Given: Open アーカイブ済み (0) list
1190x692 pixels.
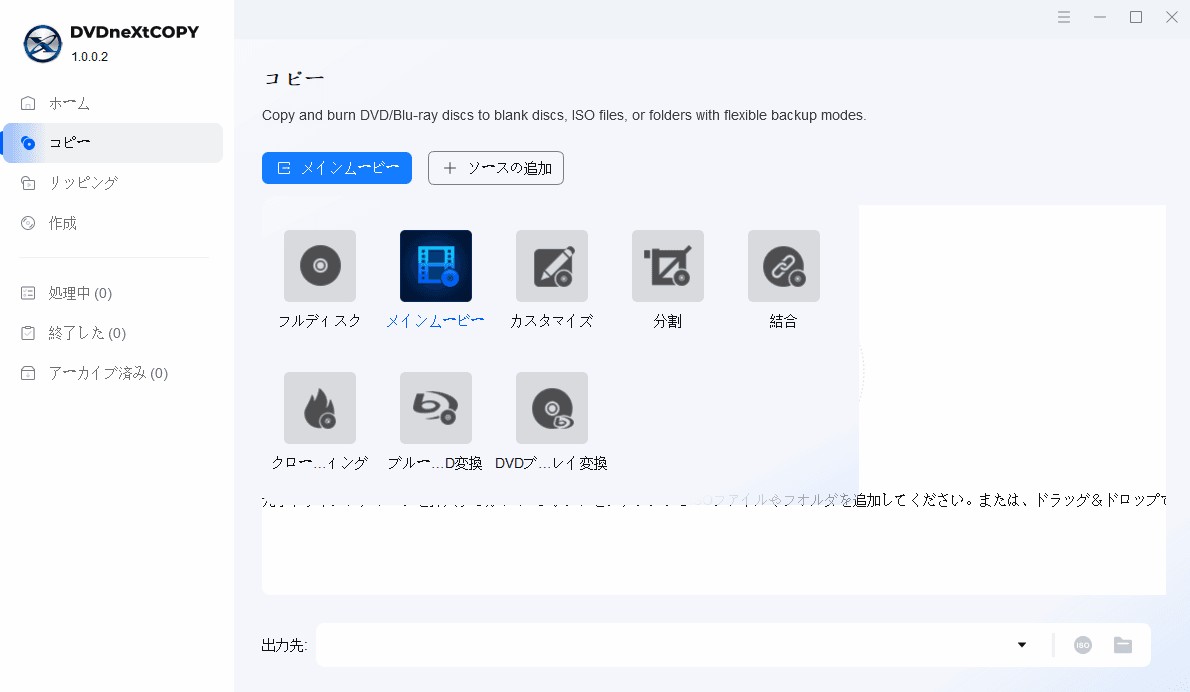Looking at the screenshot, I should 113,373.
